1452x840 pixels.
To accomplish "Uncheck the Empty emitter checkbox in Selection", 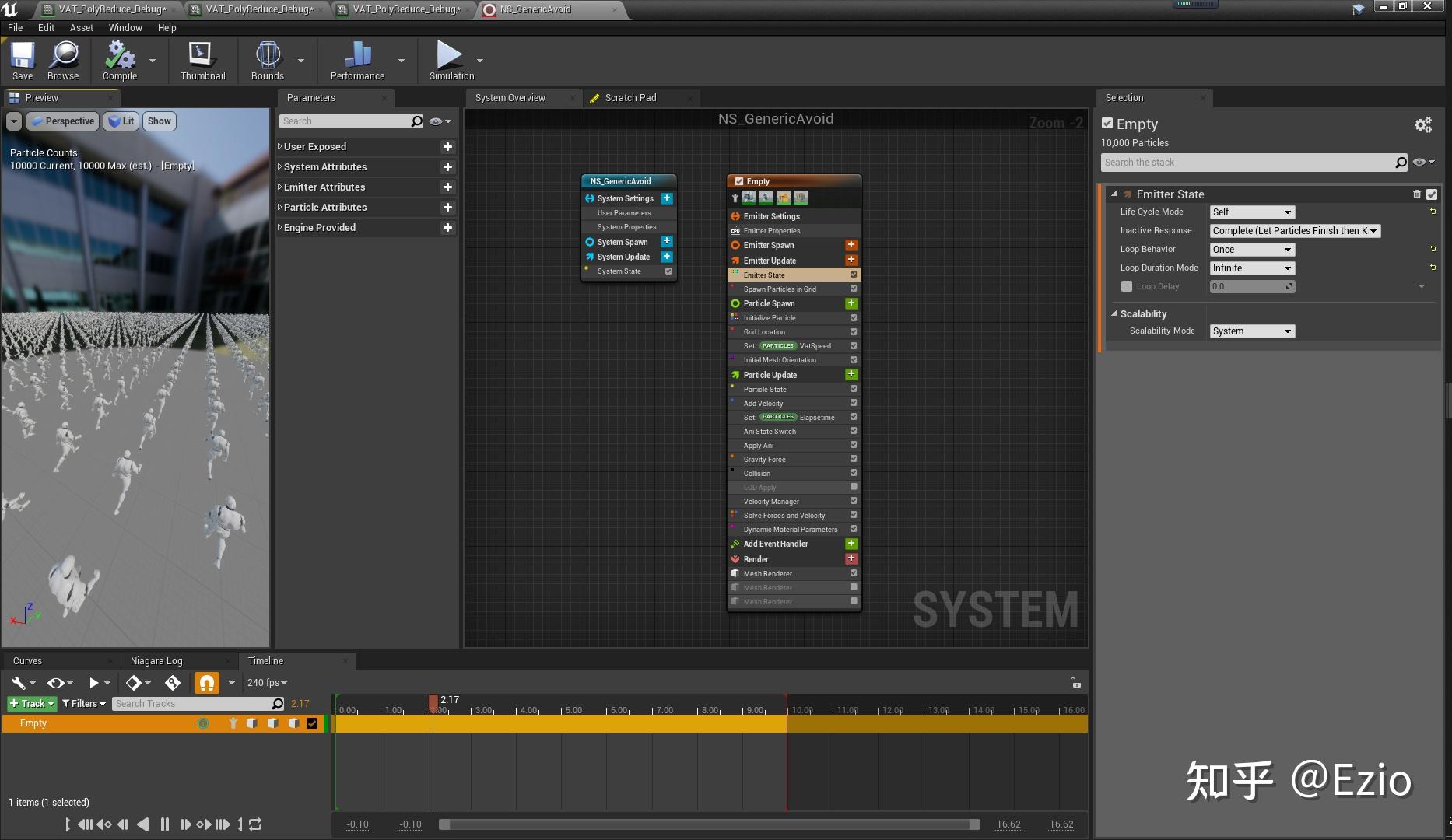I will click(1107, 124).
